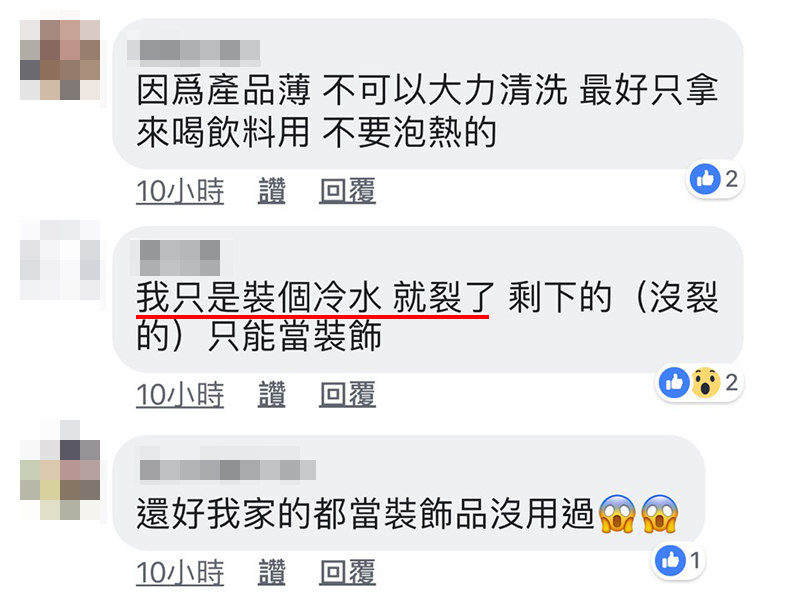Click the reaction count 2 on first comment
800x598 pixels.
coord(732,179)
